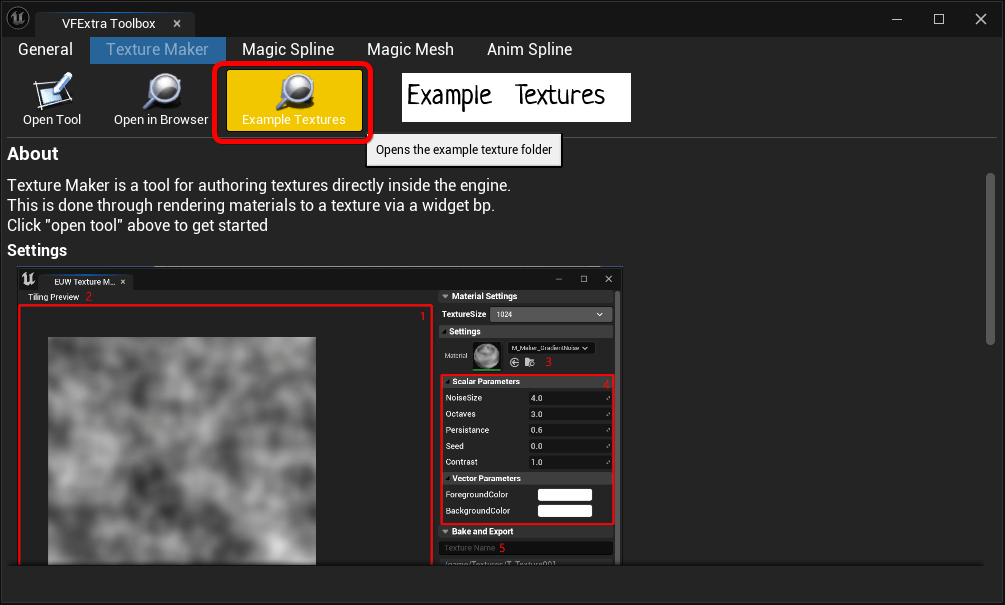1005x605 pixels.
Task: Minimize the VFExtra Toolbox window
Action: click(897, 19)
